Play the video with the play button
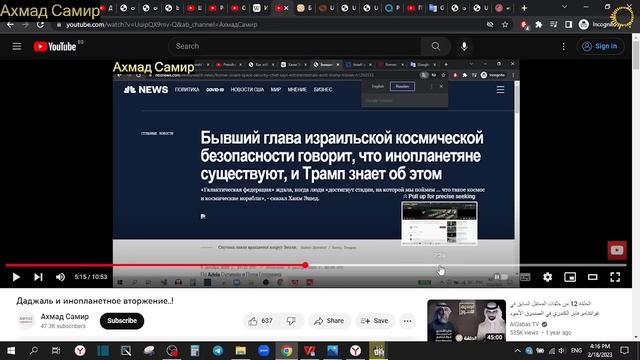The image size is (640, 360). click(x=16, y=277)
